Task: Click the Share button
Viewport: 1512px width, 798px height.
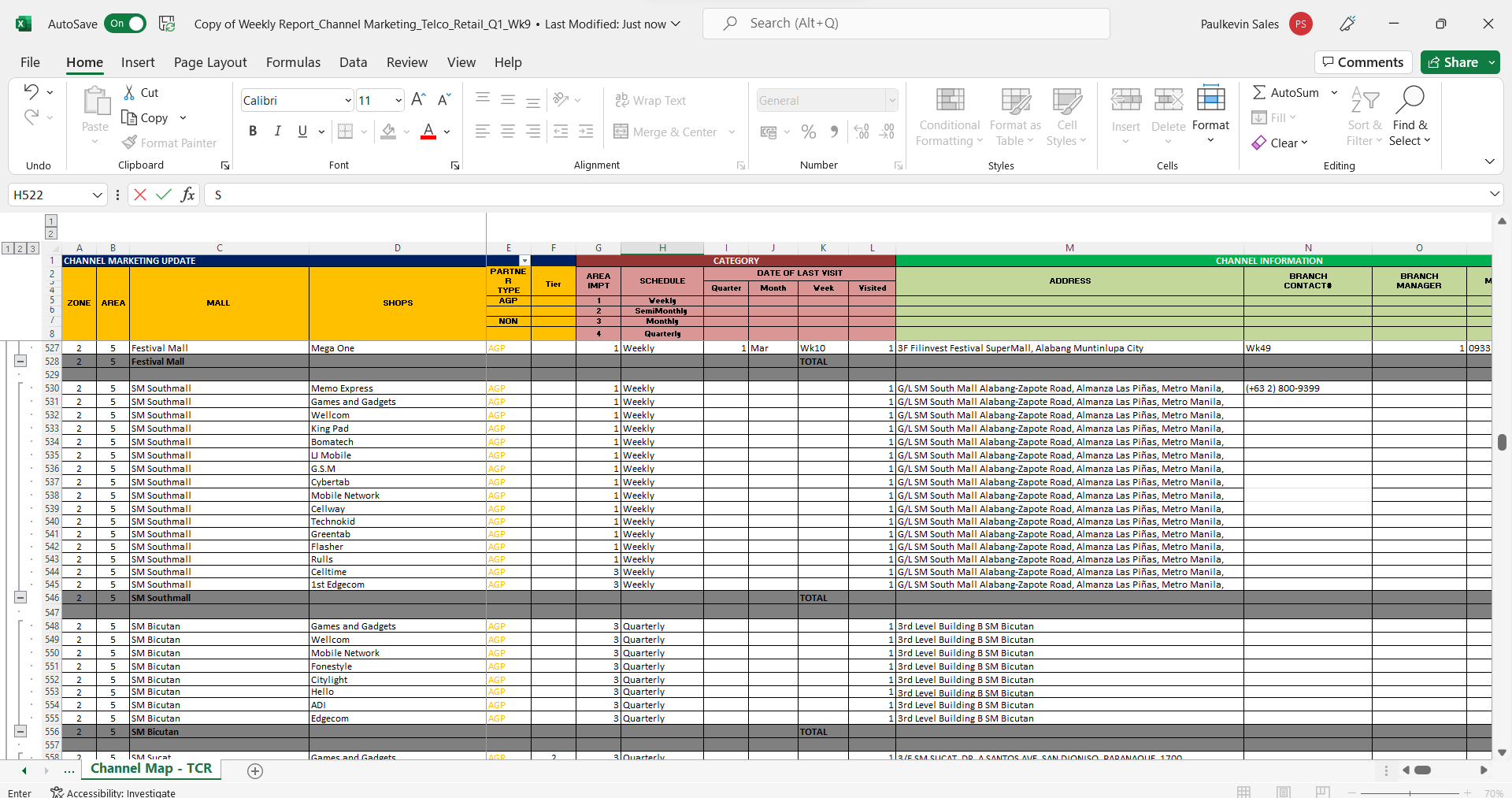Action: [x=1453, y=62]
